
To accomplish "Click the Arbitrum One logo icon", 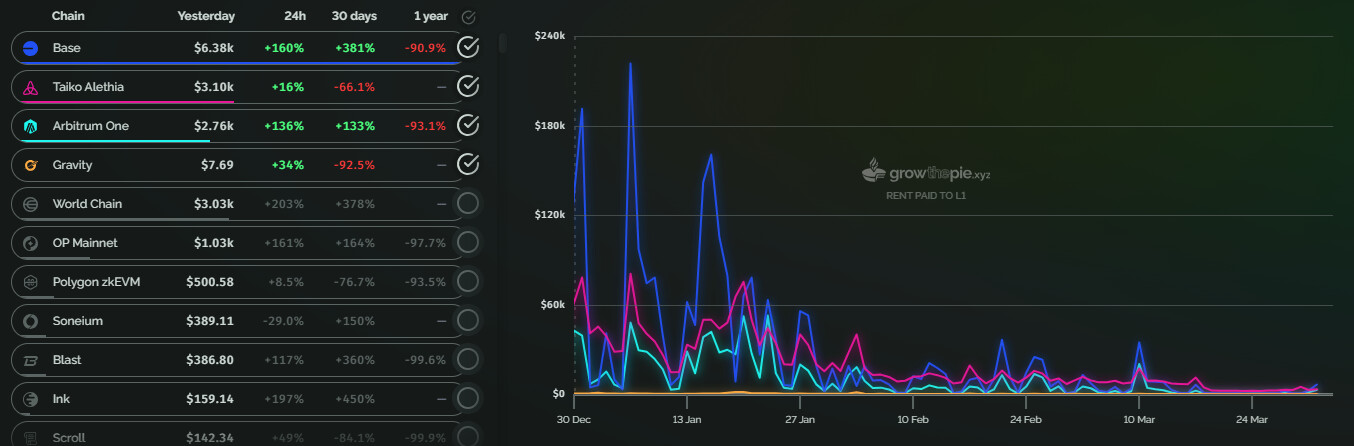I will coord(31,126).
